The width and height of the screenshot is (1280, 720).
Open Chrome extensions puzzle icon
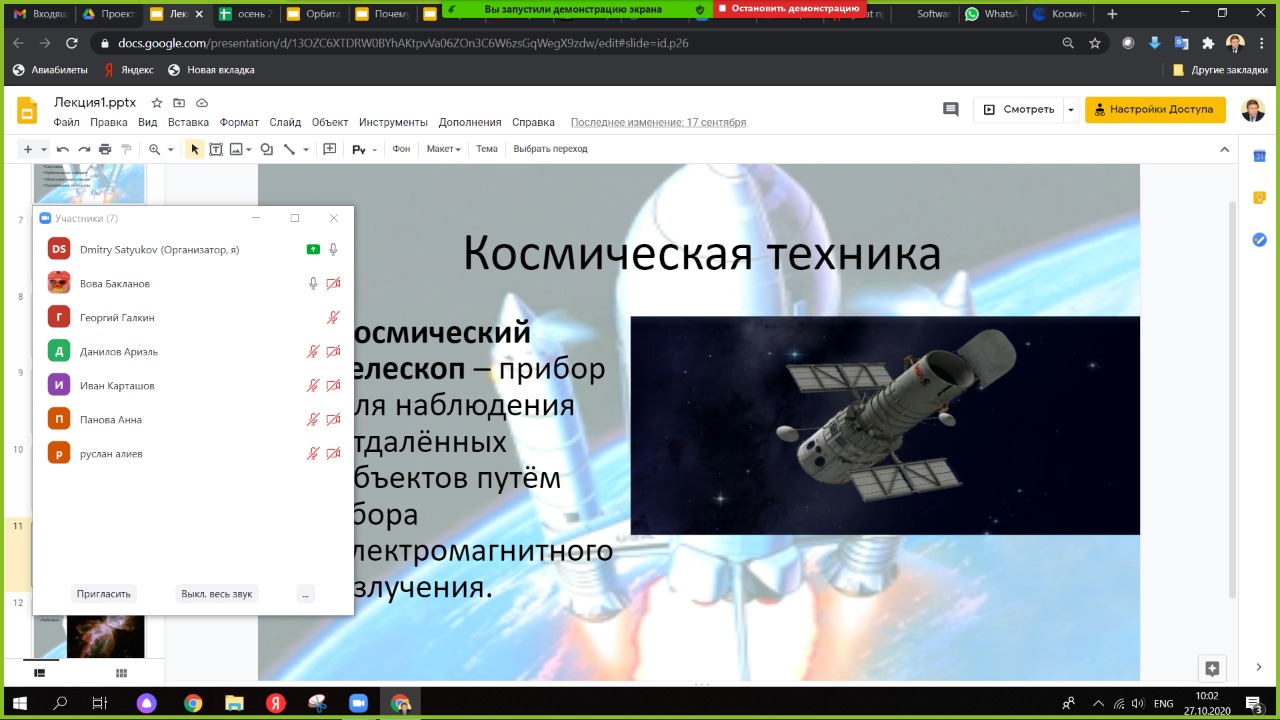click(x=1208, y=43)
